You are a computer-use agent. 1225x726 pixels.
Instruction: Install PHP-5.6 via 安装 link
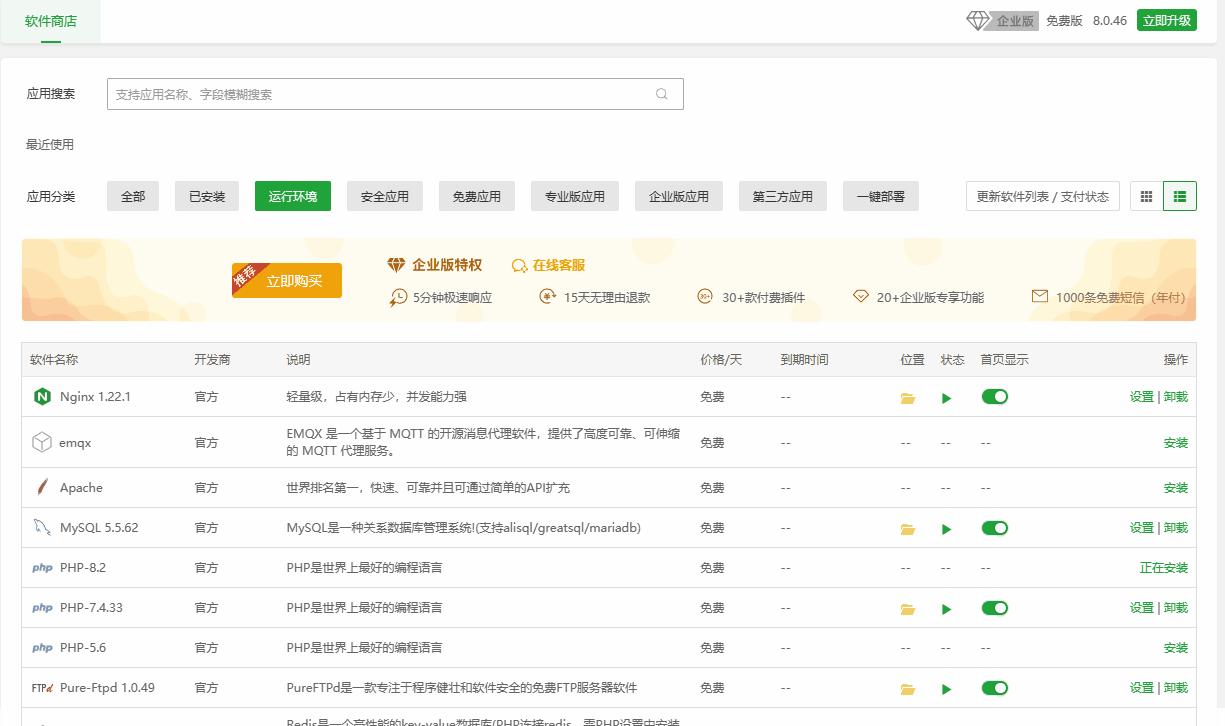point(1176,648)
